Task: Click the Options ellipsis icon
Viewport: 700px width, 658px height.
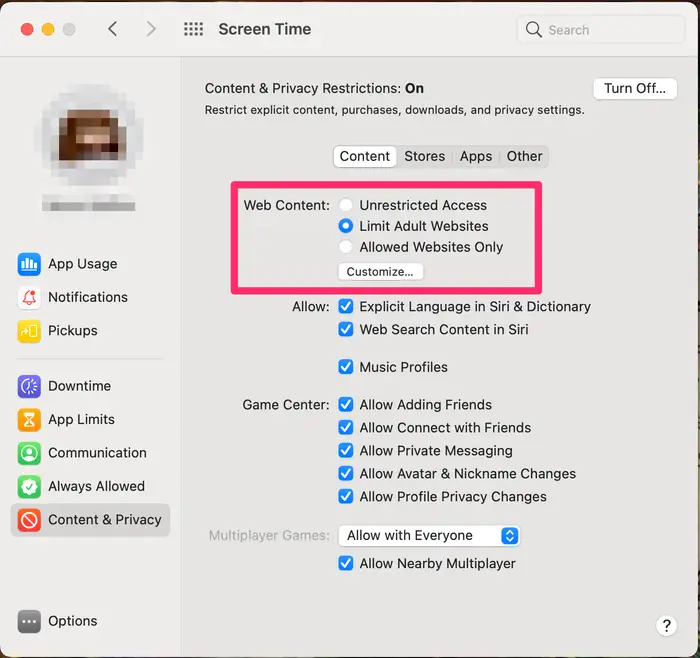Action: [29, 621]
